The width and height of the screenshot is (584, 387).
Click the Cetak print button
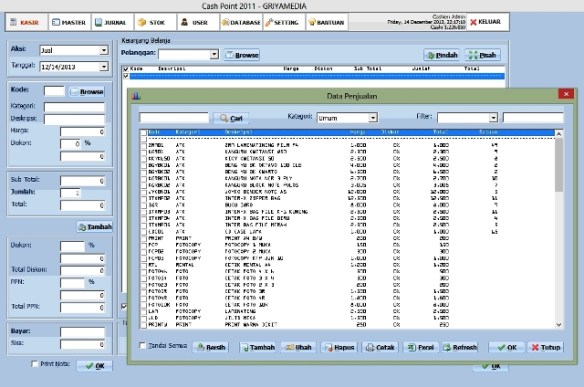[380, 347]
